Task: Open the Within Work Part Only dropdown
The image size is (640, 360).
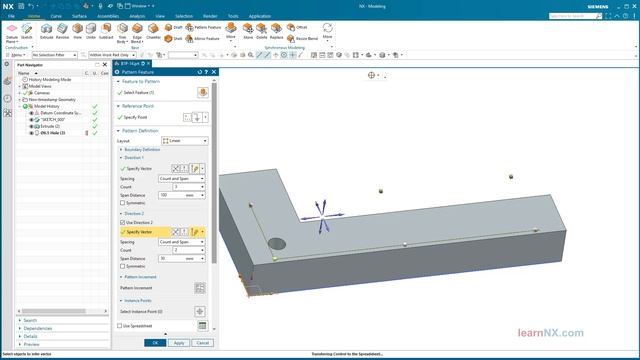Action: pyautogui.click(x=112, y=55)
